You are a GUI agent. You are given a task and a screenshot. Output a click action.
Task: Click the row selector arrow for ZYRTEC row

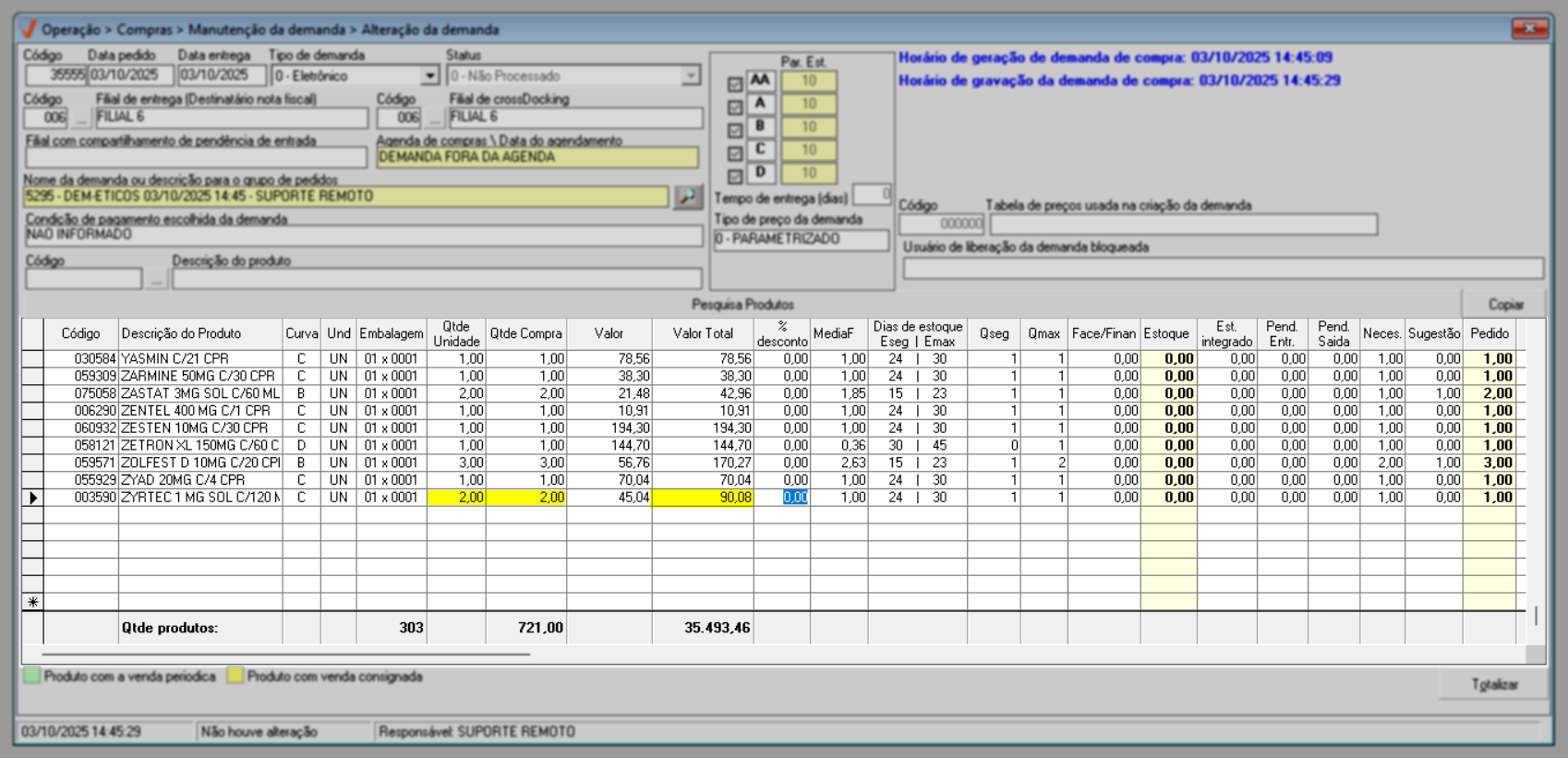(x=33, y=498)
